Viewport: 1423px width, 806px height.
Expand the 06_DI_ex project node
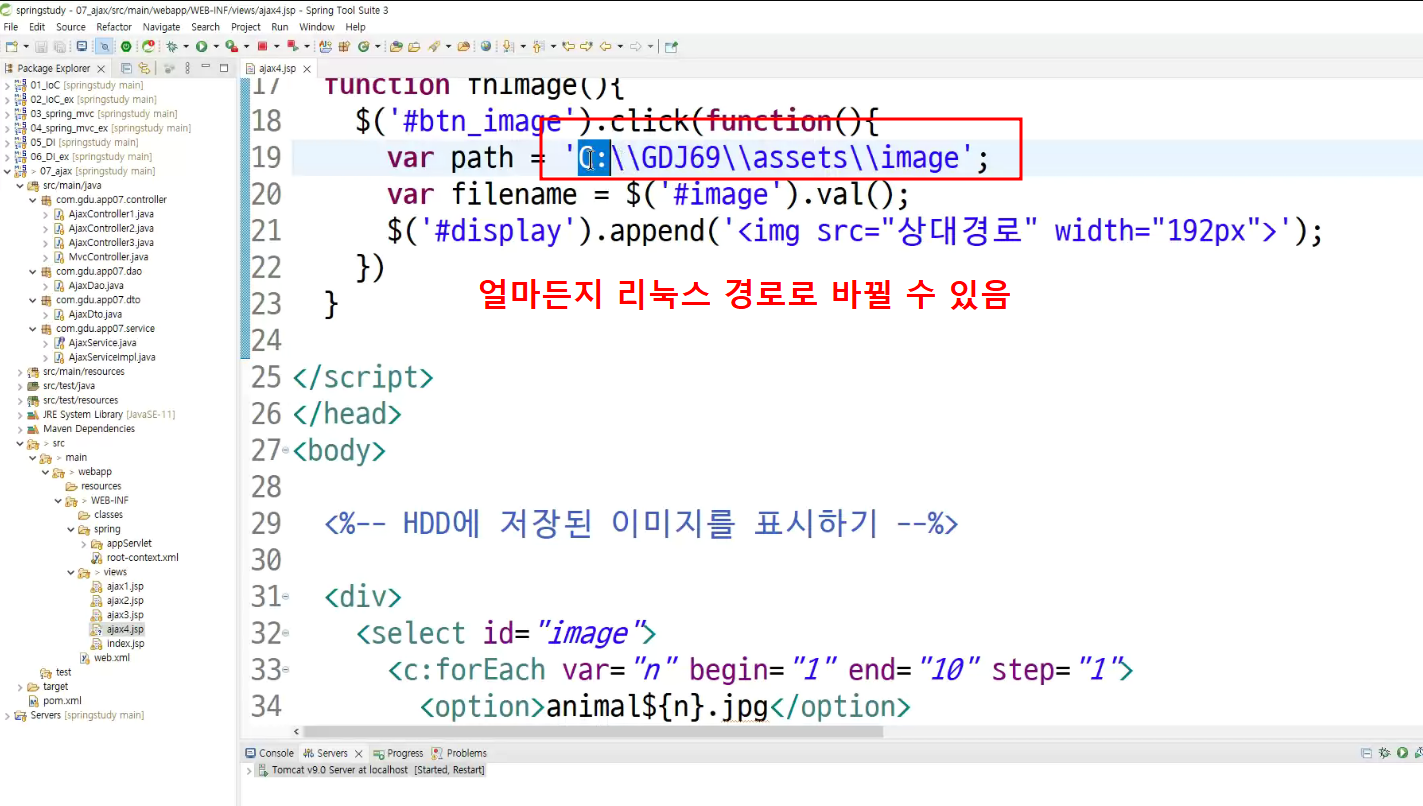coord(7,156)
